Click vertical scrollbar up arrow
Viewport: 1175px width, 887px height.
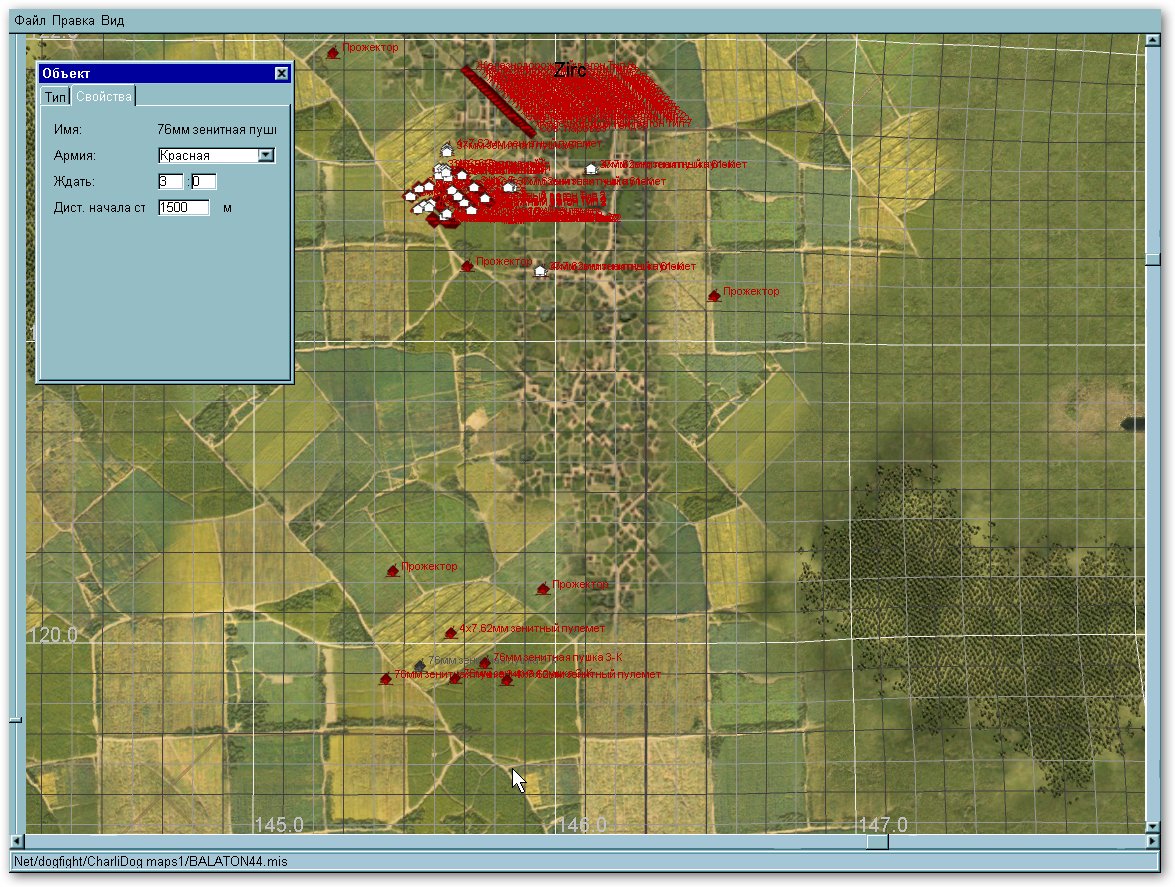(1153, 40)
